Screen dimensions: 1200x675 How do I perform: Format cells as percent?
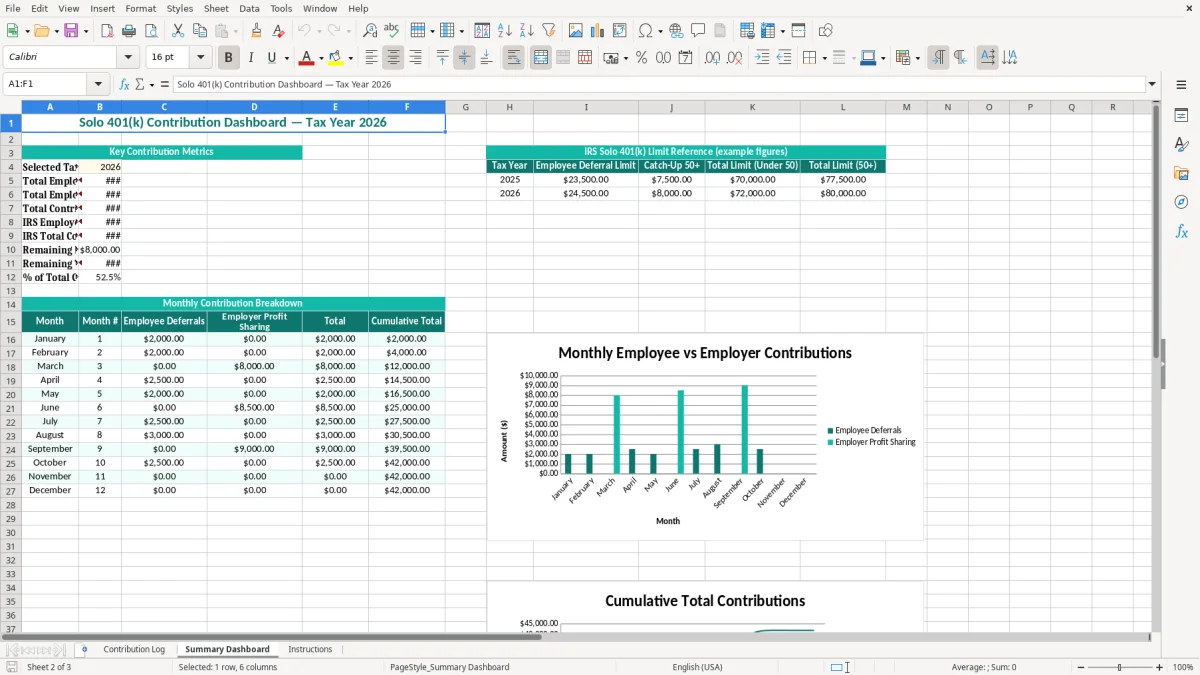[641, 58]
